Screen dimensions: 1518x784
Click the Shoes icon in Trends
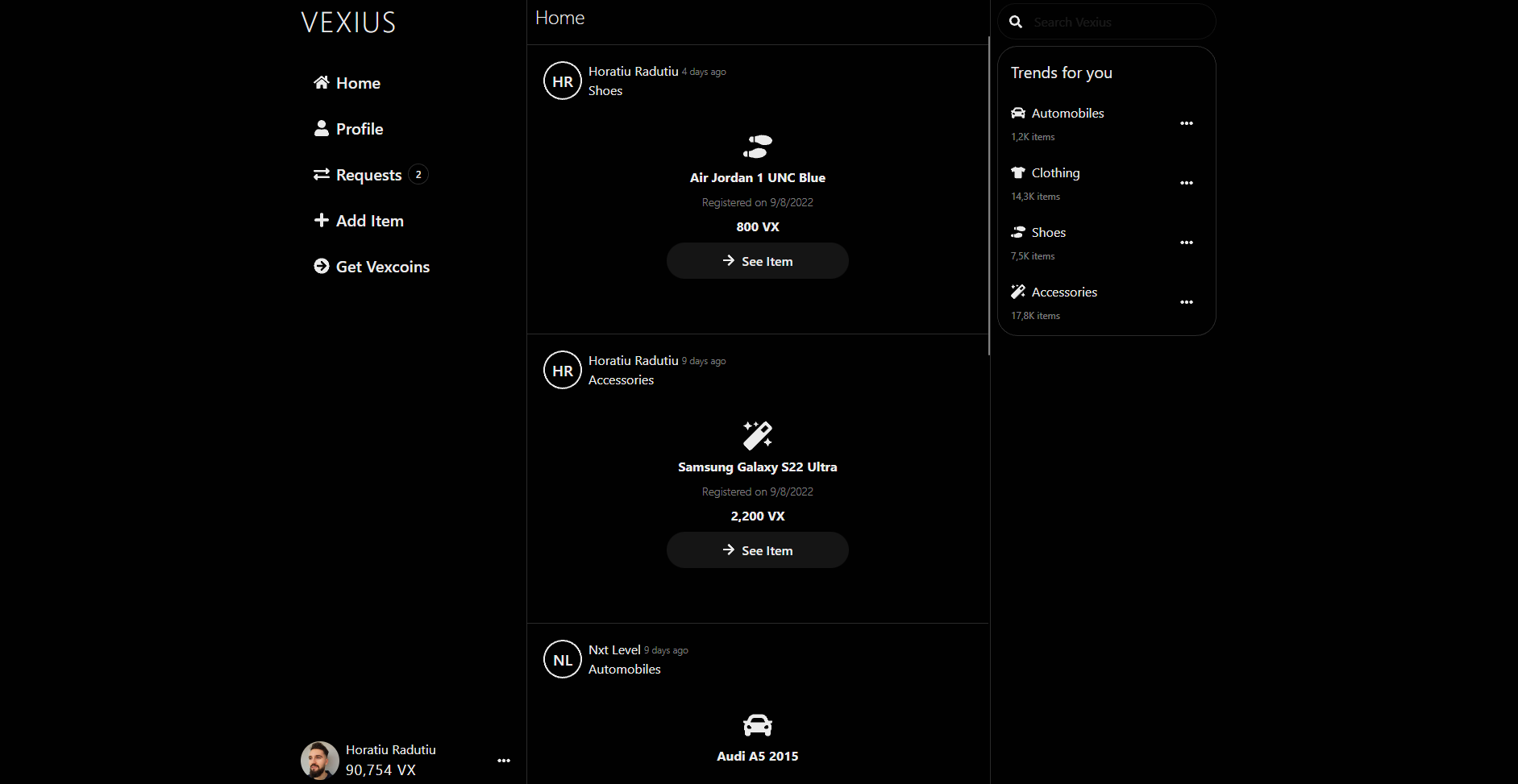point(1018,232)
